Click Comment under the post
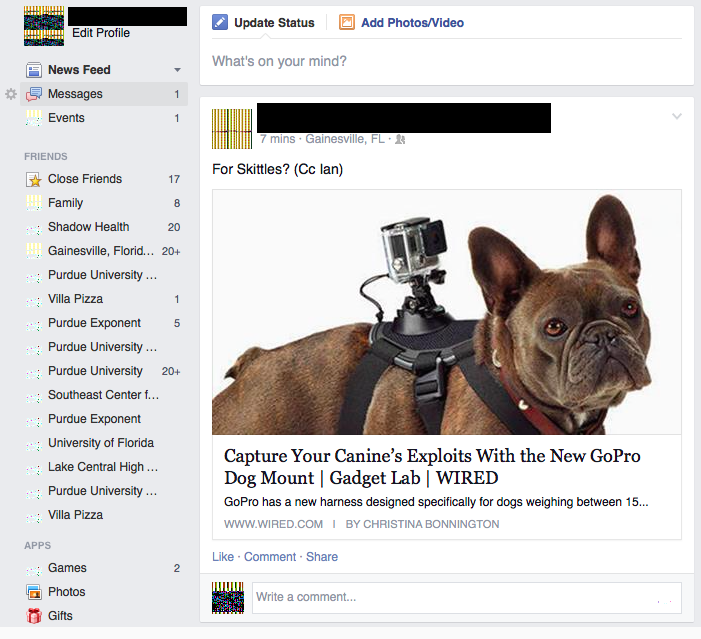 tap(270, 557)
